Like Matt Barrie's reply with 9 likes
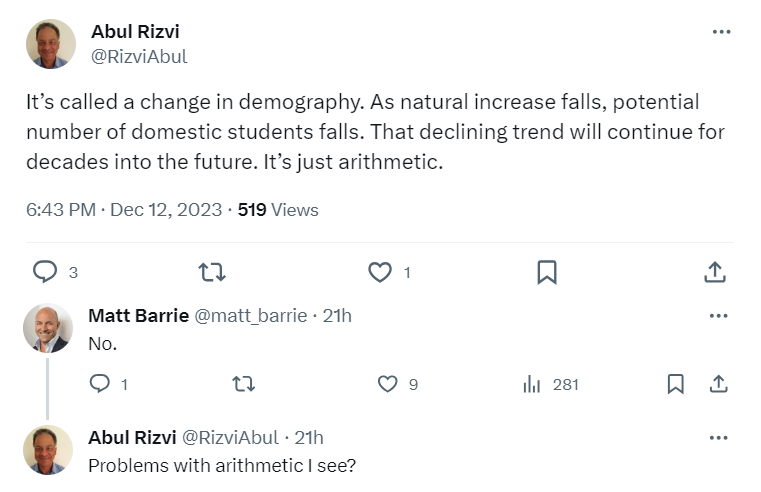Image resolution: width=761 pixels, height=492 pixels. coord(388,384)
